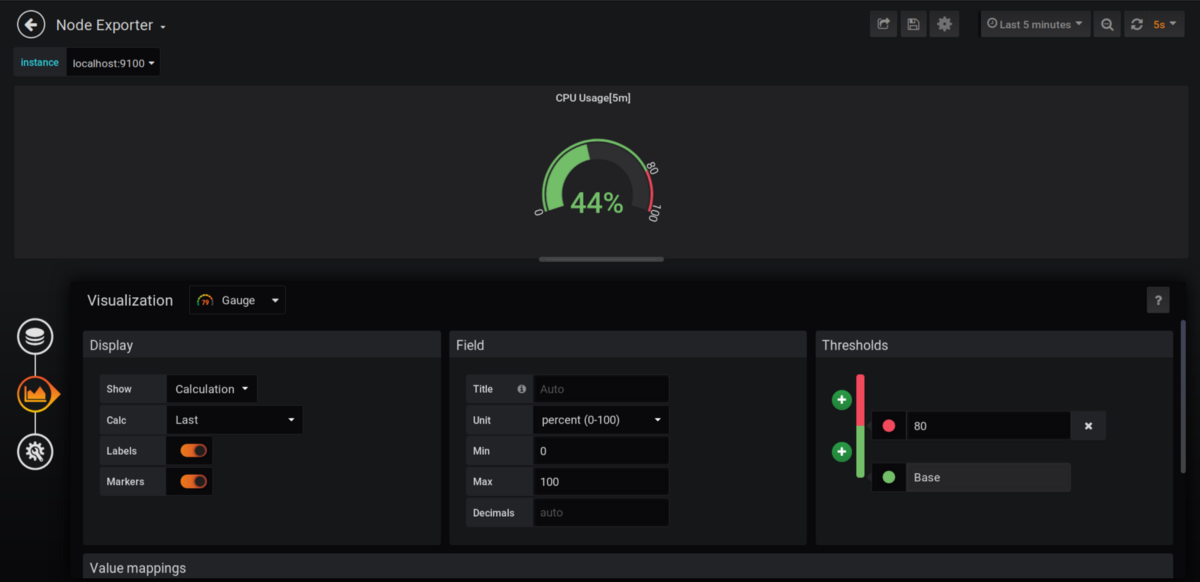Toggle the Markers switch
Viewport: 1200px width, 582px height.
[193, 482]
